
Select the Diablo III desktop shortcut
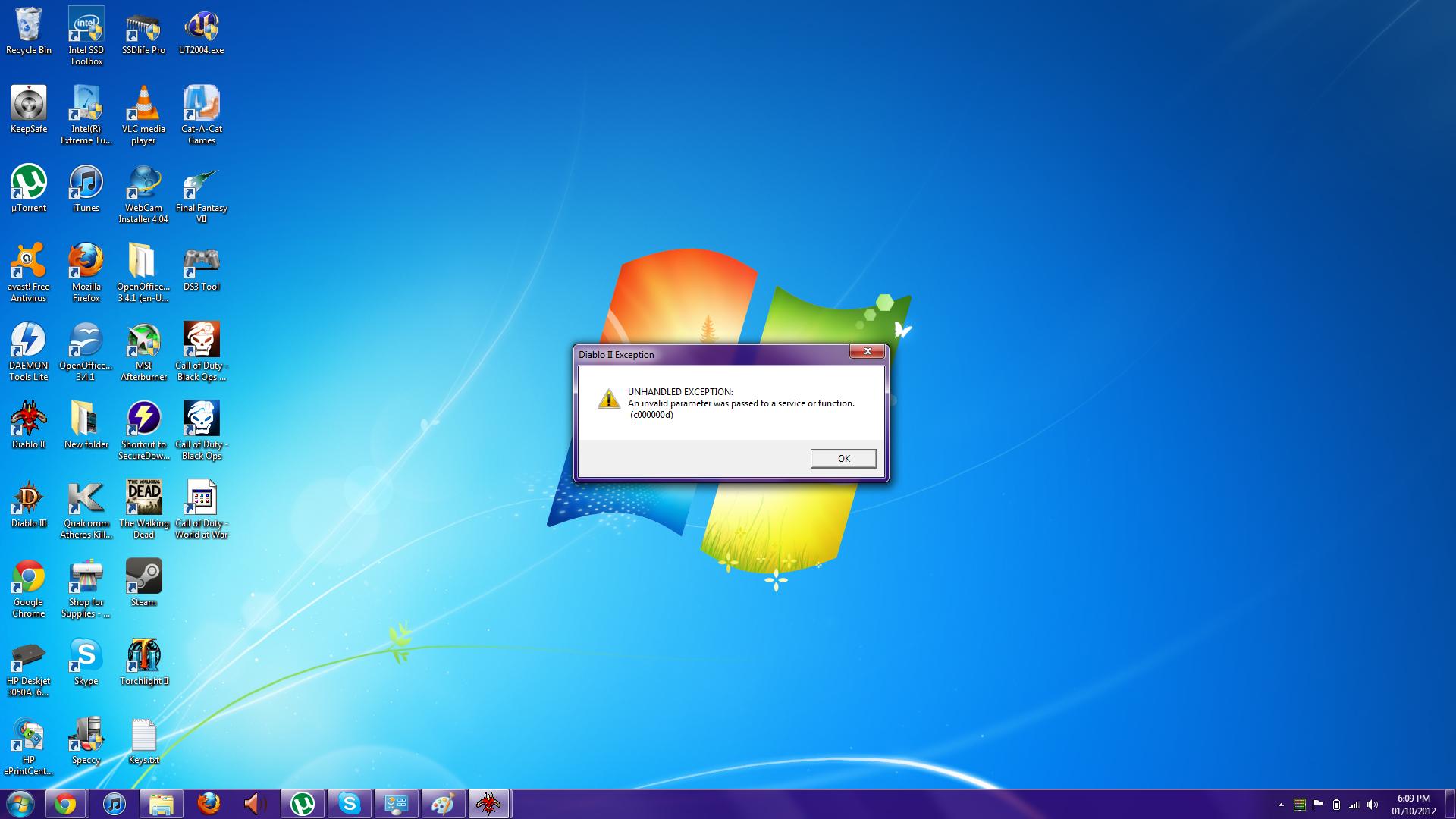(29, 505)
